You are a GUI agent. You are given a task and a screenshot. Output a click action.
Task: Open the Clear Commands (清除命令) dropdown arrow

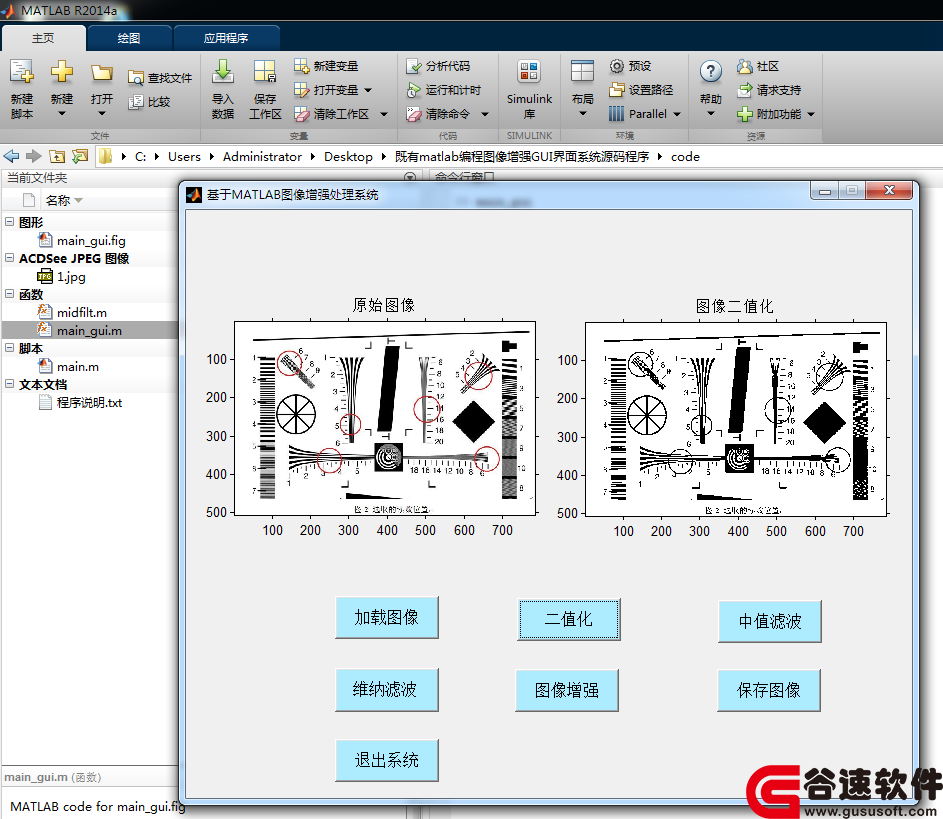(x=485, y=114)
